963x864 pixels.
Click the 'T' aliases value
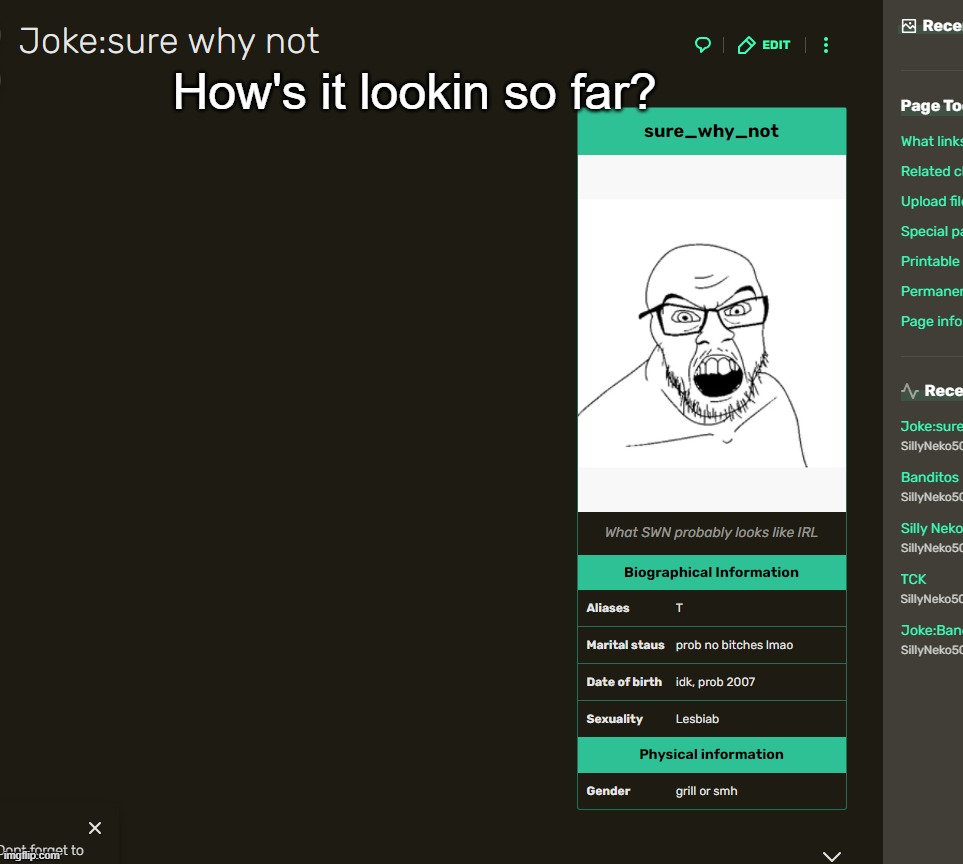pos(679,608)
